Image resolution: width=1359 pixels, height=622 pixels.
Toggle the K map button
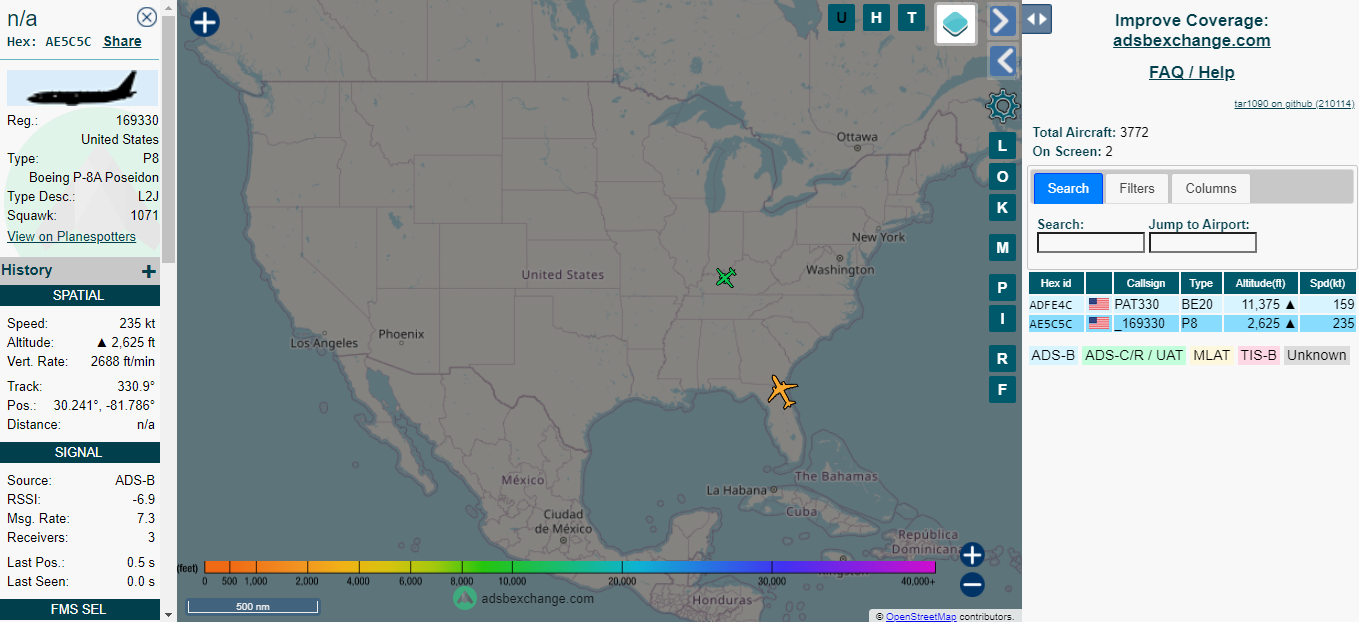[x=1003, y=207]
